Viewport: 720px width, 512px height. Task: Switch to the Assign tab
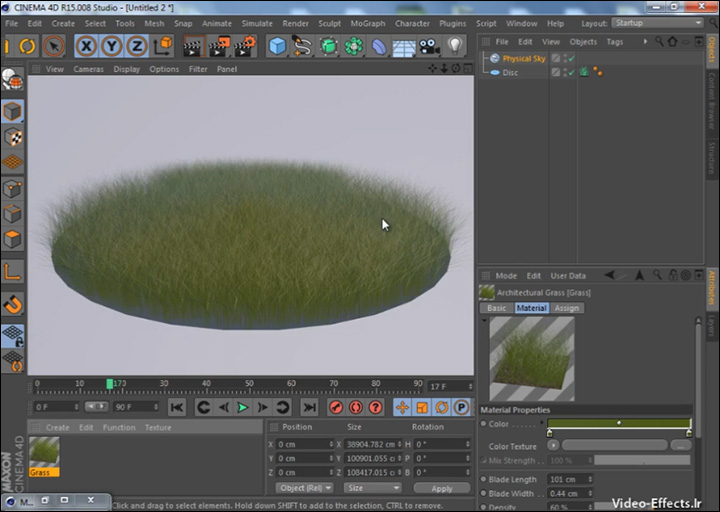click(x=566, y=308)
